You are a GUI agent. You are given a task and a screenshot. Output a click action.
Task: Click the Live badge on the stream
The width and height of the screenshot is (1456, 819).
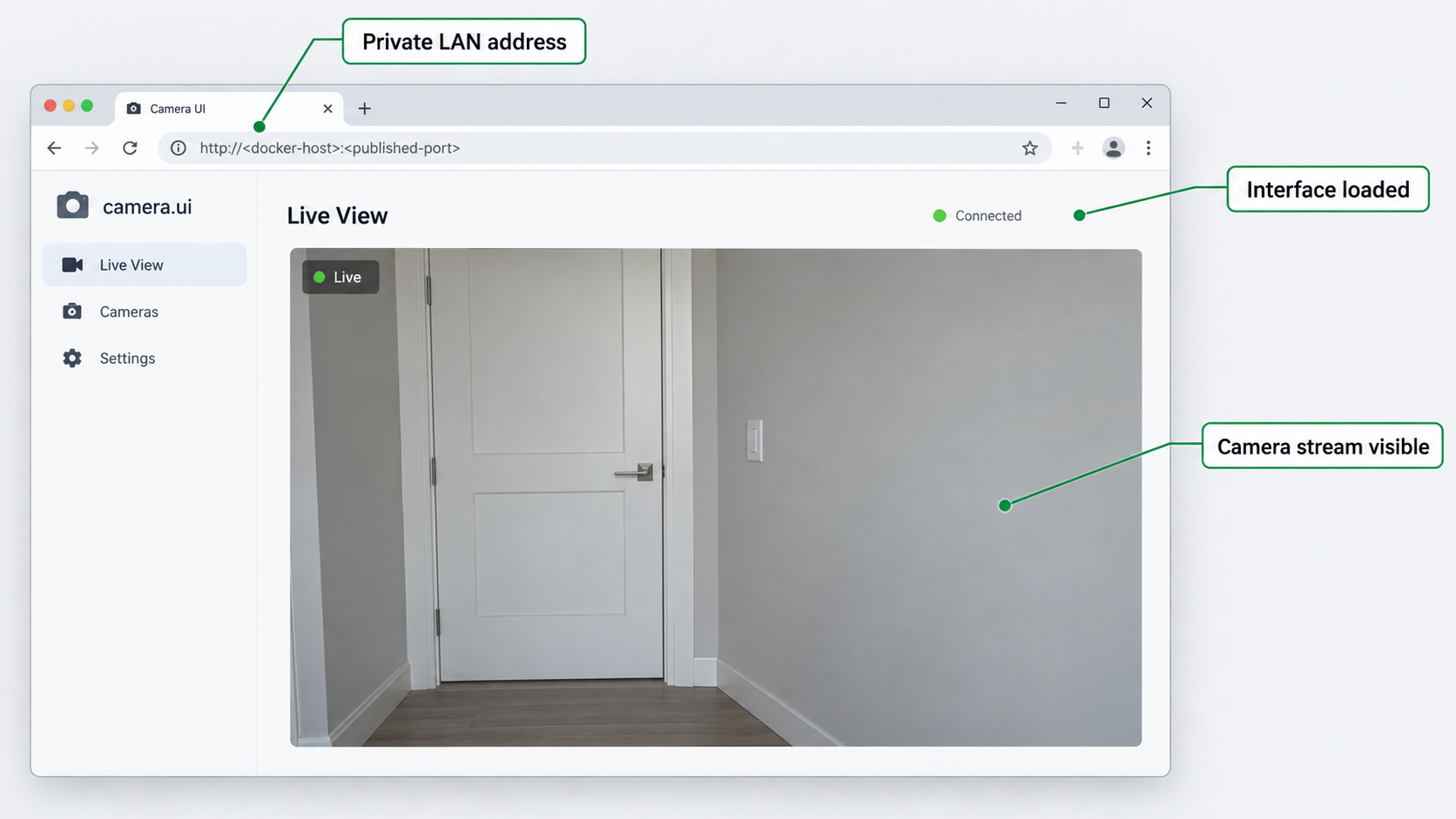[x=340, y=277]
